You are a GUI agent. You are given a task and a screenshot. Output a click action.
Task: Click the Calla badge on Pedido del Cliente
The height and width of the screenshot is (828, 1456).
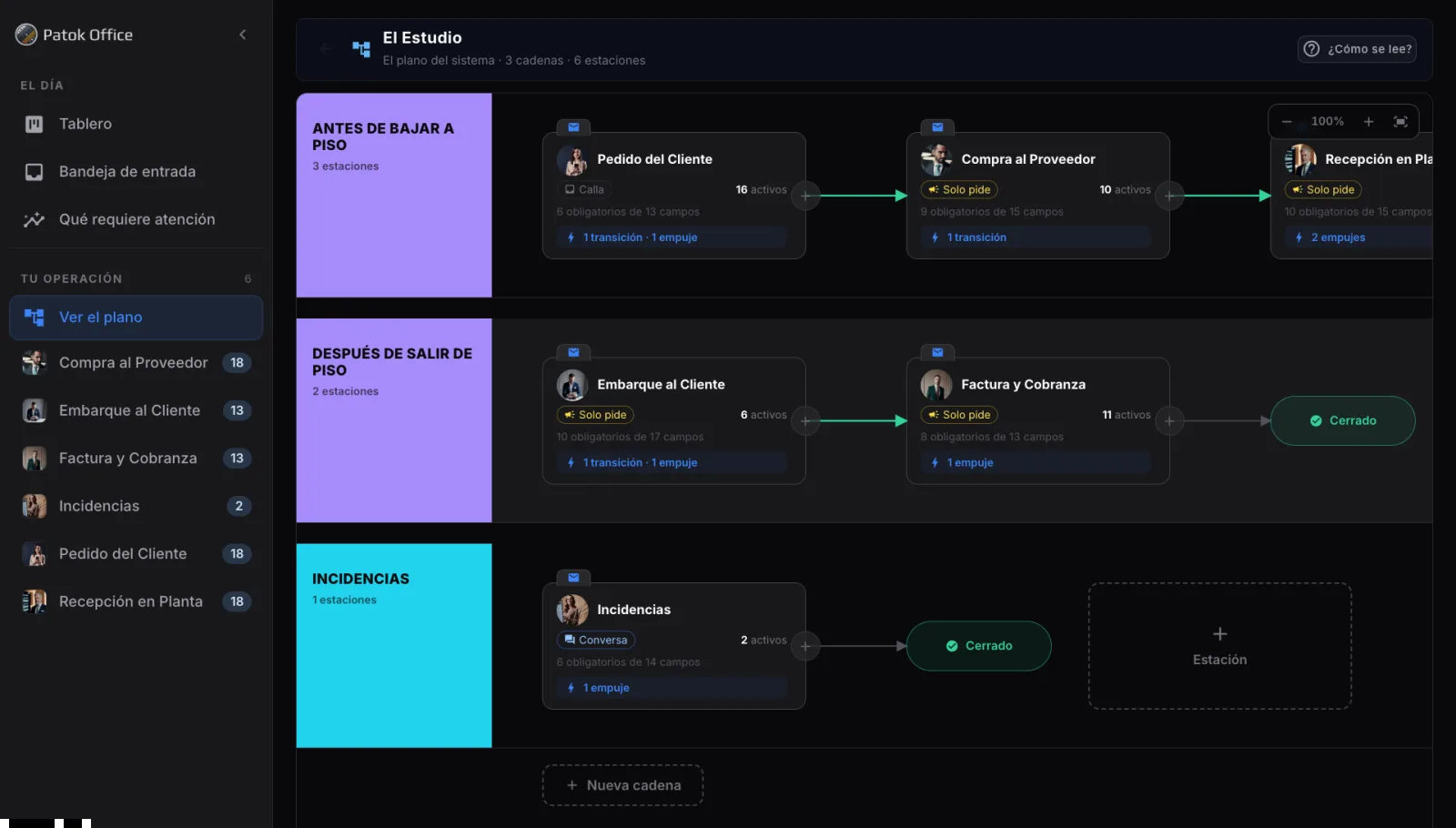(584, 189)
